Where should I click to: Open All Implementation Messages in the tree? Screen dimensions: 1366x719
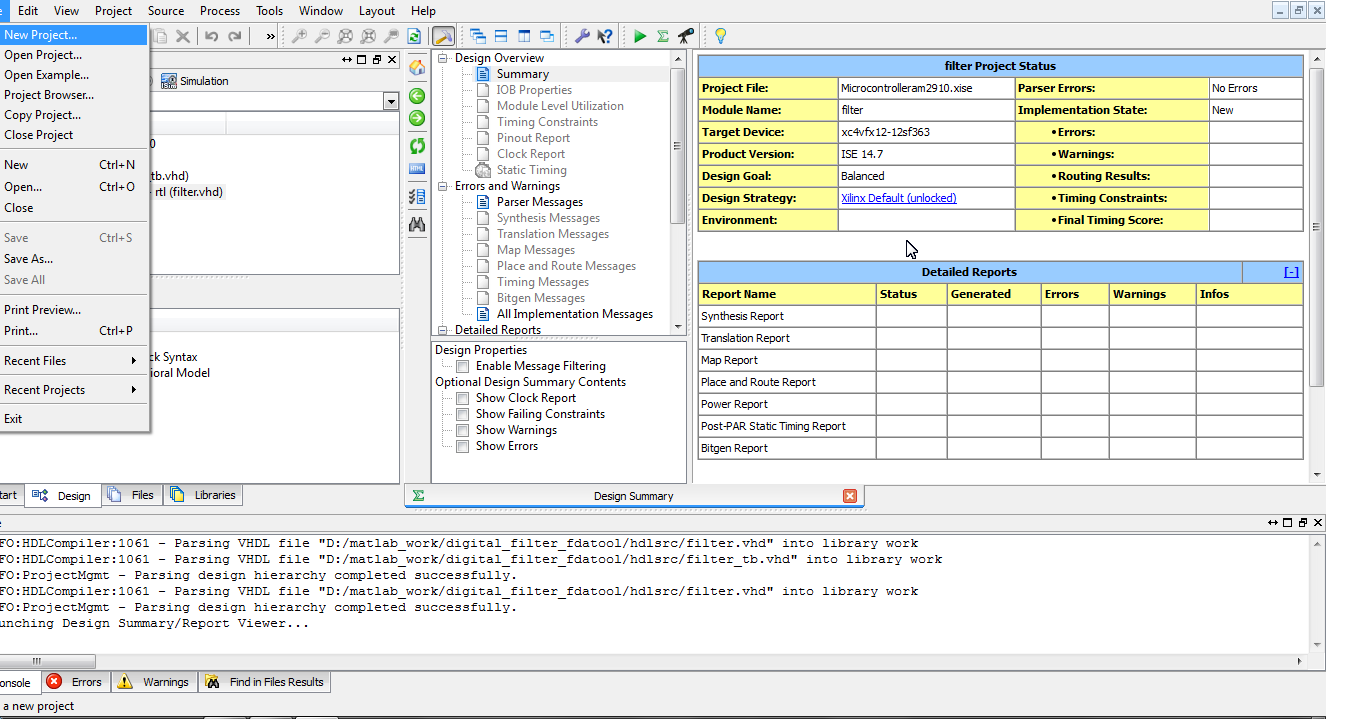tap(575, 314)
